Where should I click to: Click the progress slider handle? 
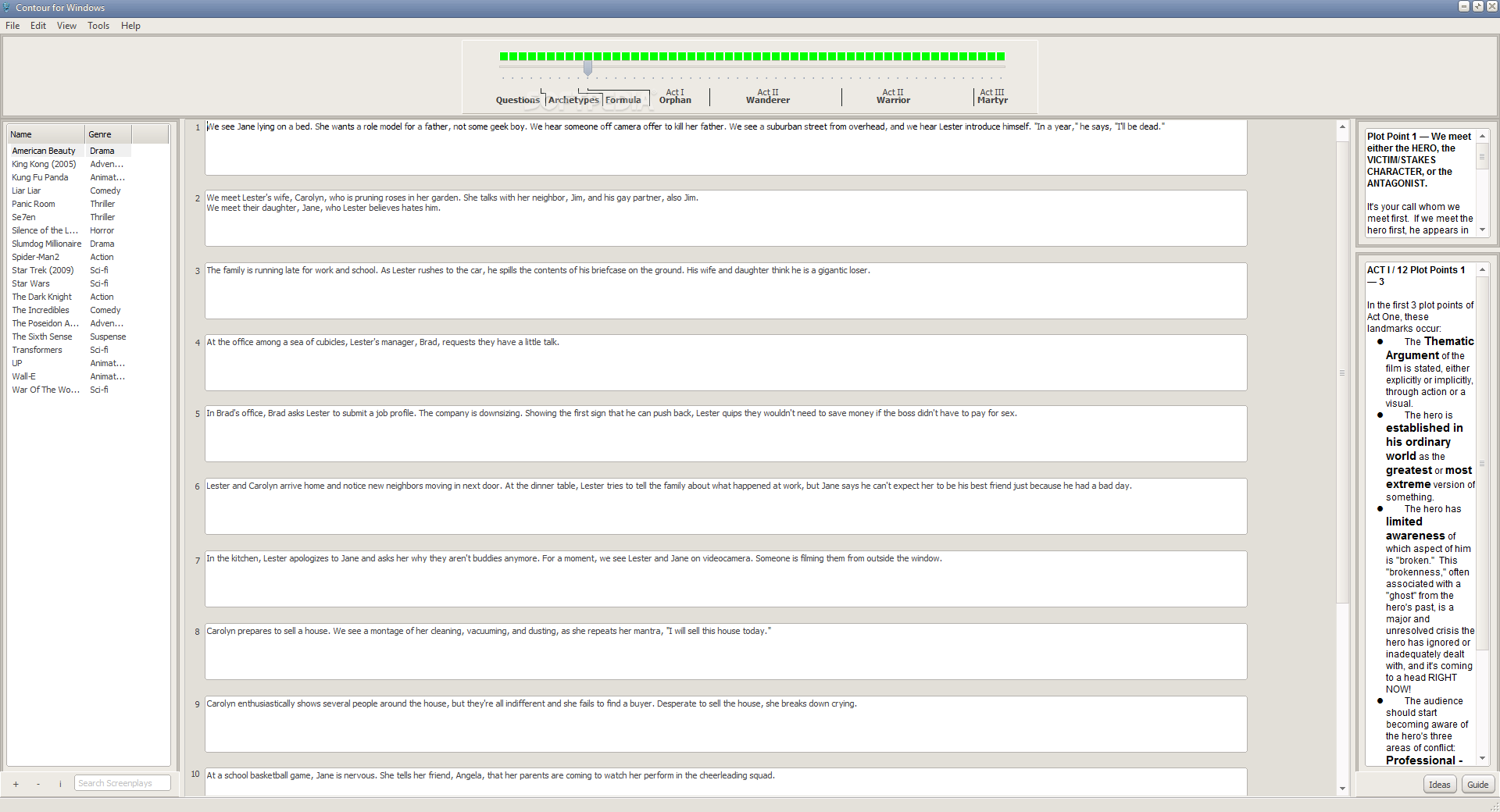tap(587, 69)
